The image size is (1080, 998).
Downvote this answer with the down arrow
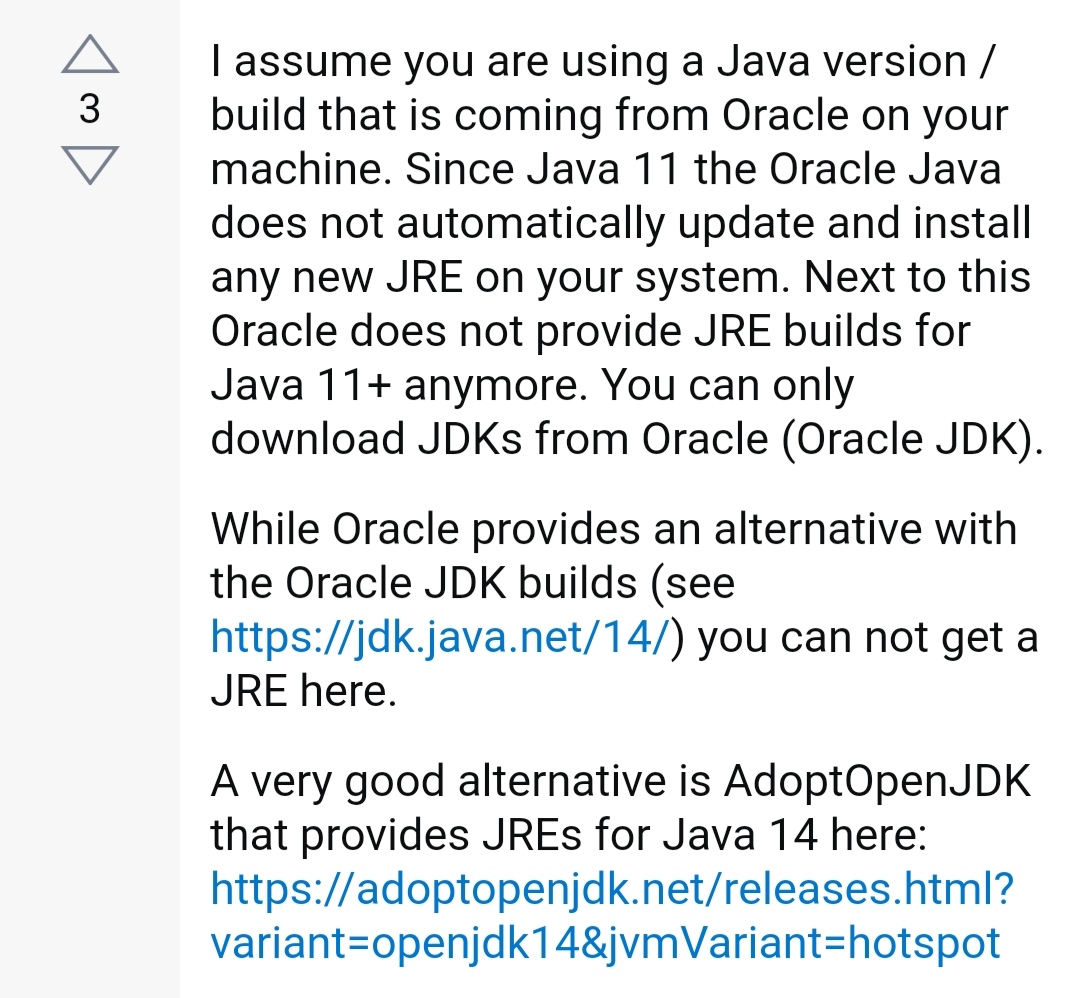(x=90, y=164)
